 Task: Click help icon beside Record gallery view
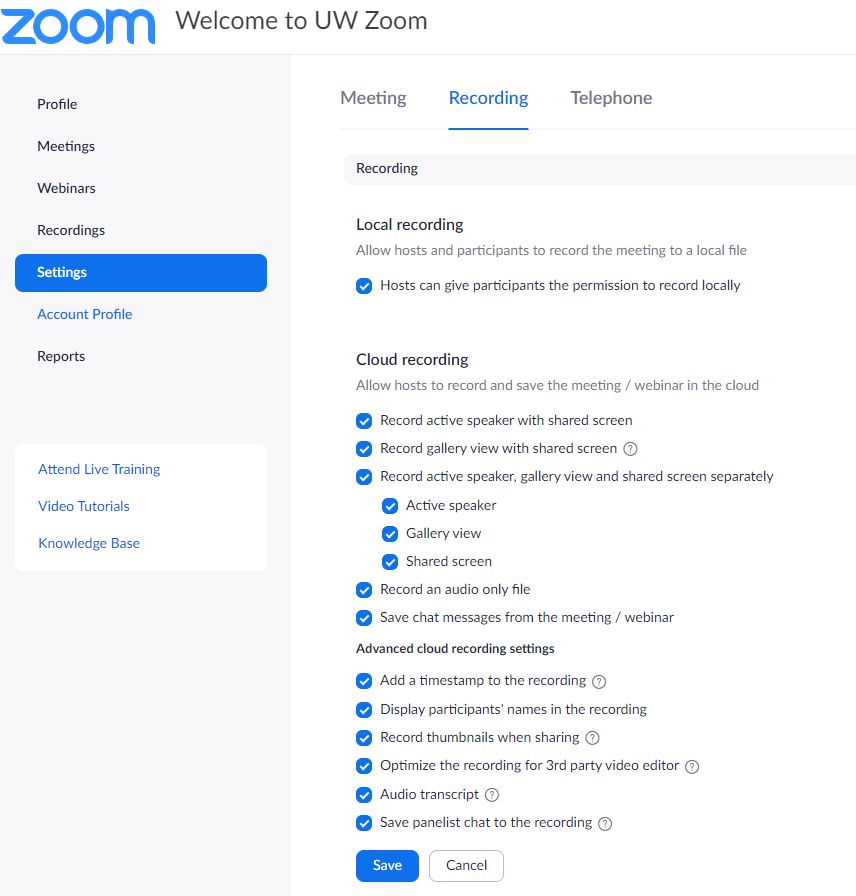630,449
